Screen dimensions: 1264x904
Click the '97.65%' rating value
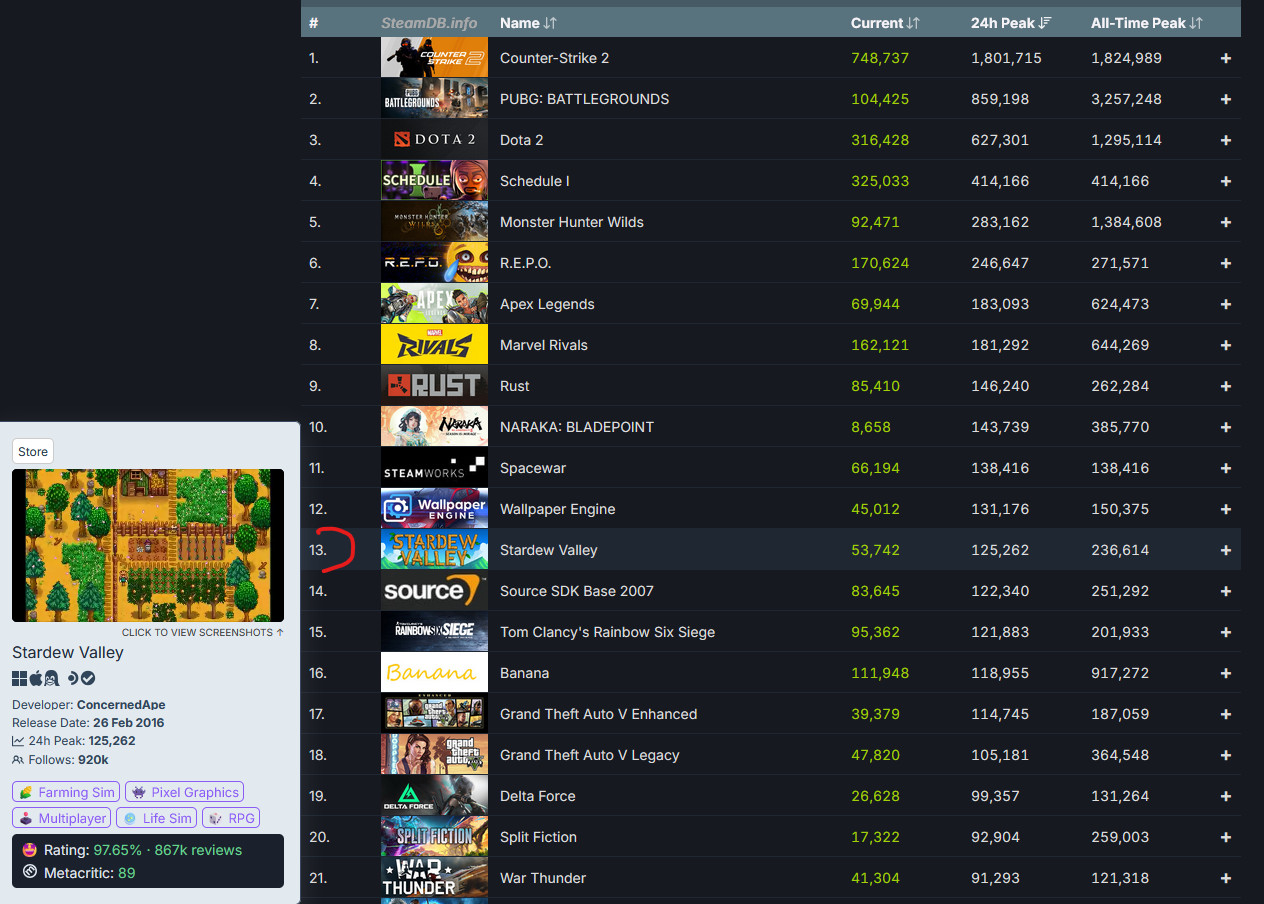tap(117, 850)
